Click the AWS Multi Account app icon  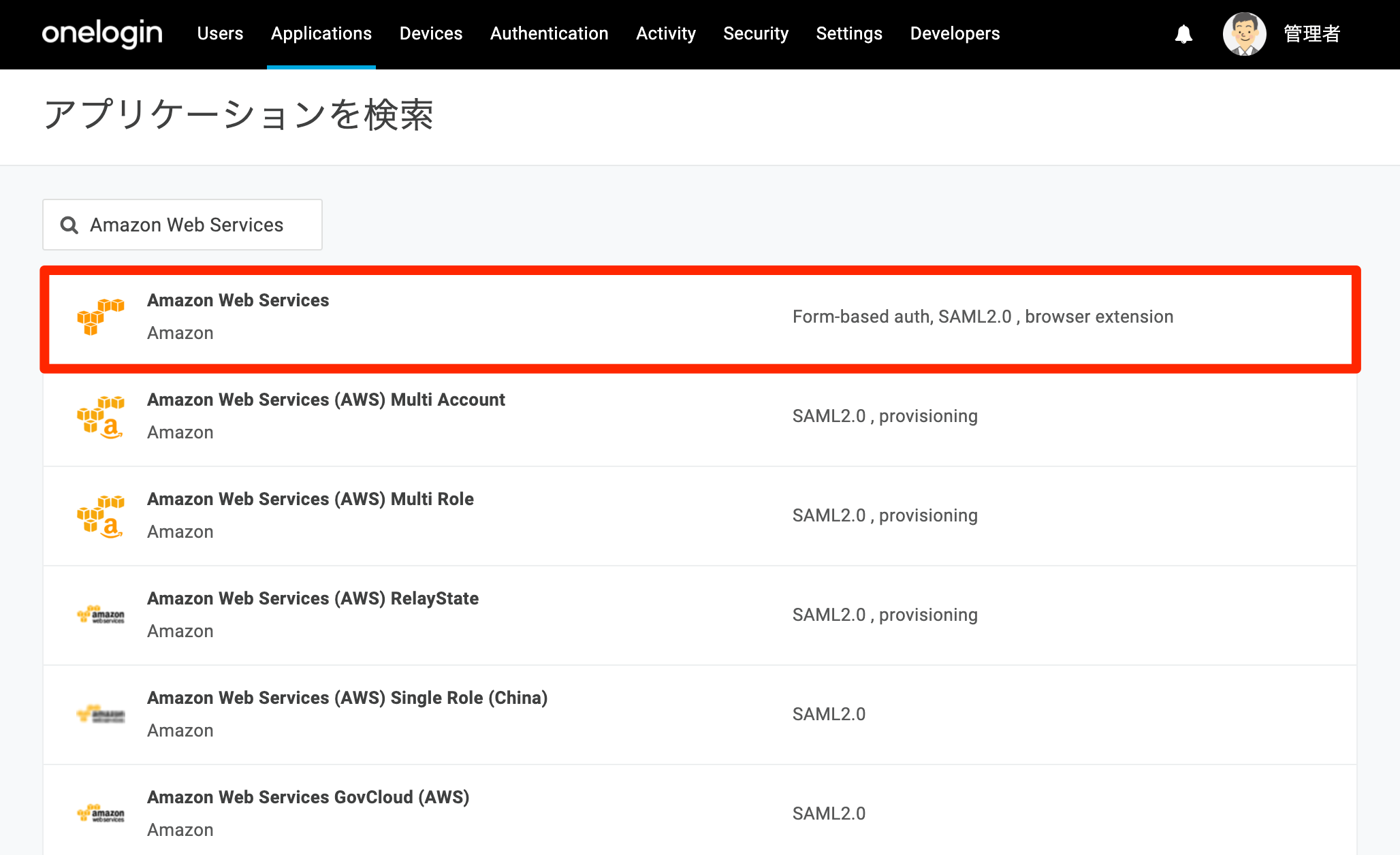click(101, 416)
